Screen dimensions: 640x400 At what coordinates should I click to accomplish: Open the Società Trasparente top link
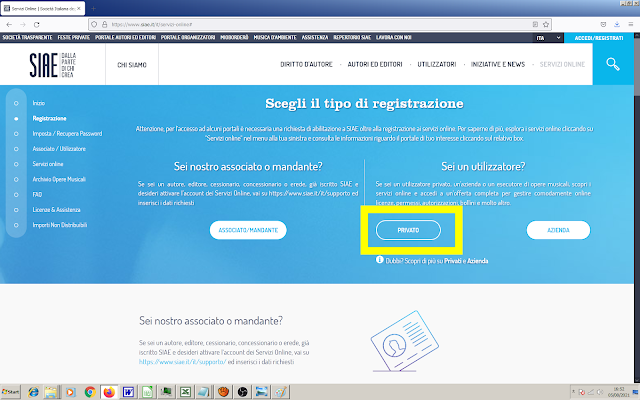pos(27,38)
